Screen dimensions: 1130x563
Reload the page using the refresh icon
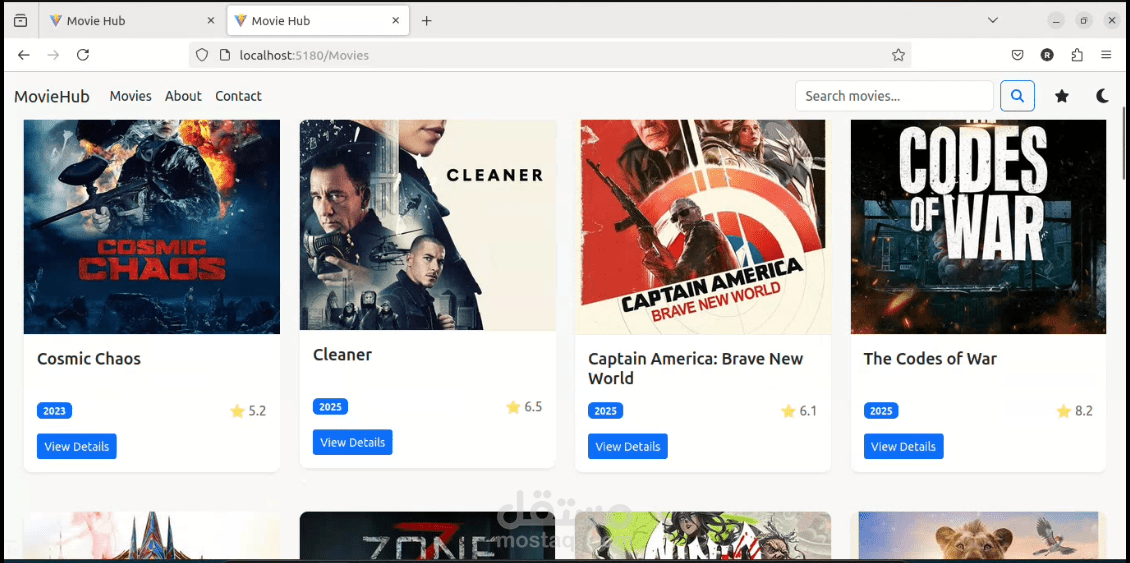click(83, 55)
